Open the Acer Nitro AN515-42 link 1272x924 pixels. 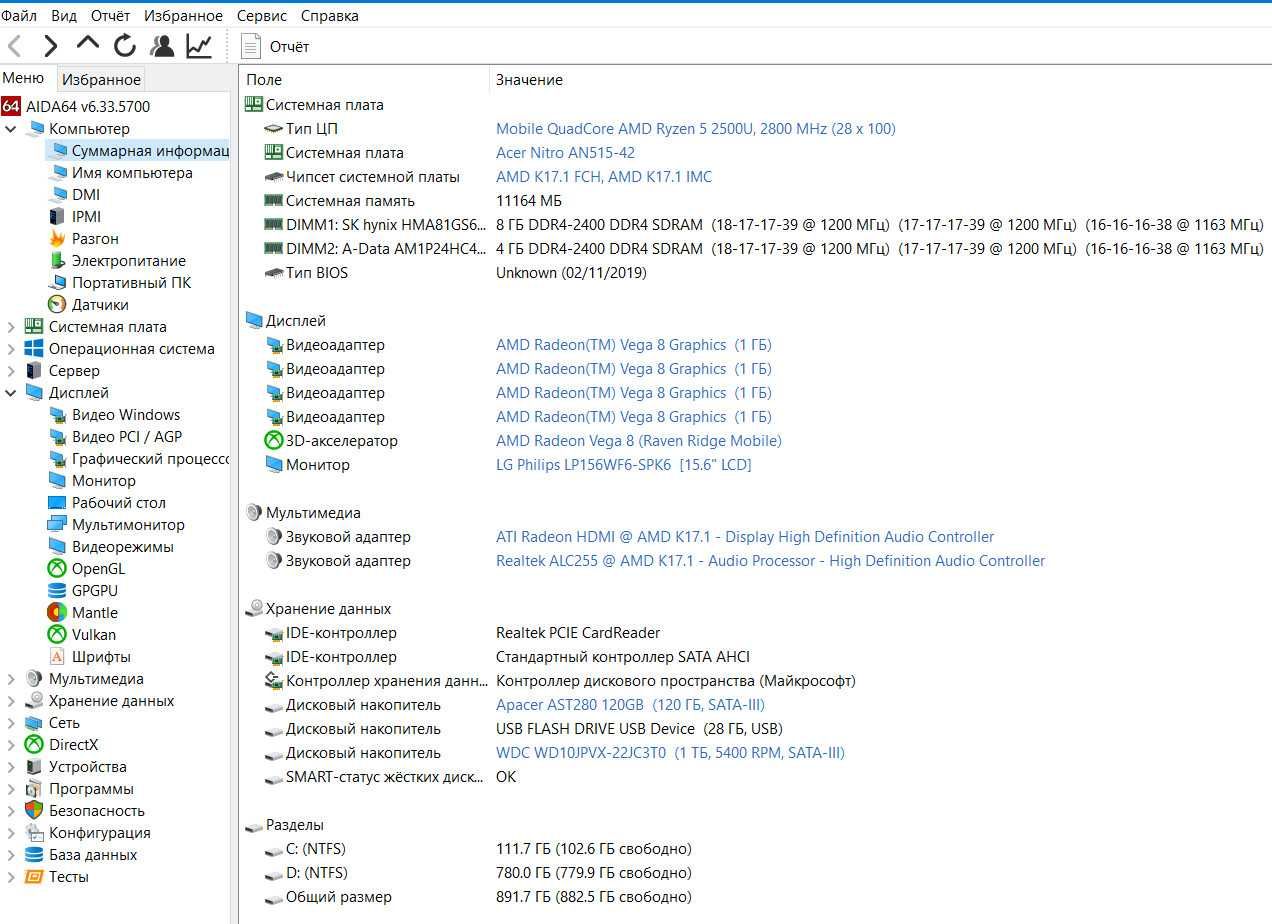(x=565, y=153)
